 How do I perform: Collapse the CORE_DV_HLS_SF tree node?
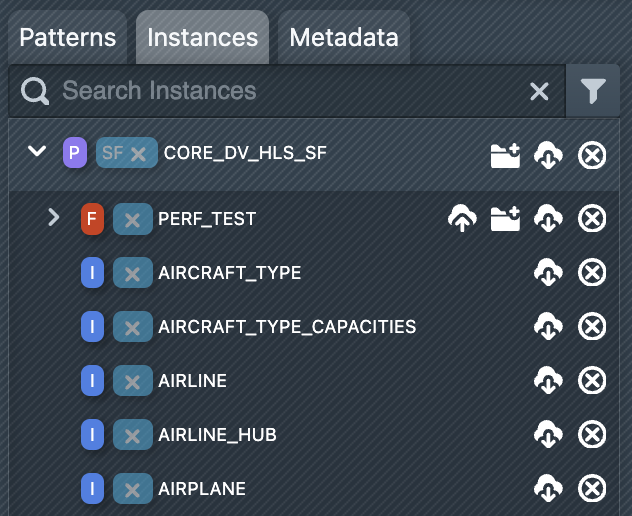click(x=38, y=152)
